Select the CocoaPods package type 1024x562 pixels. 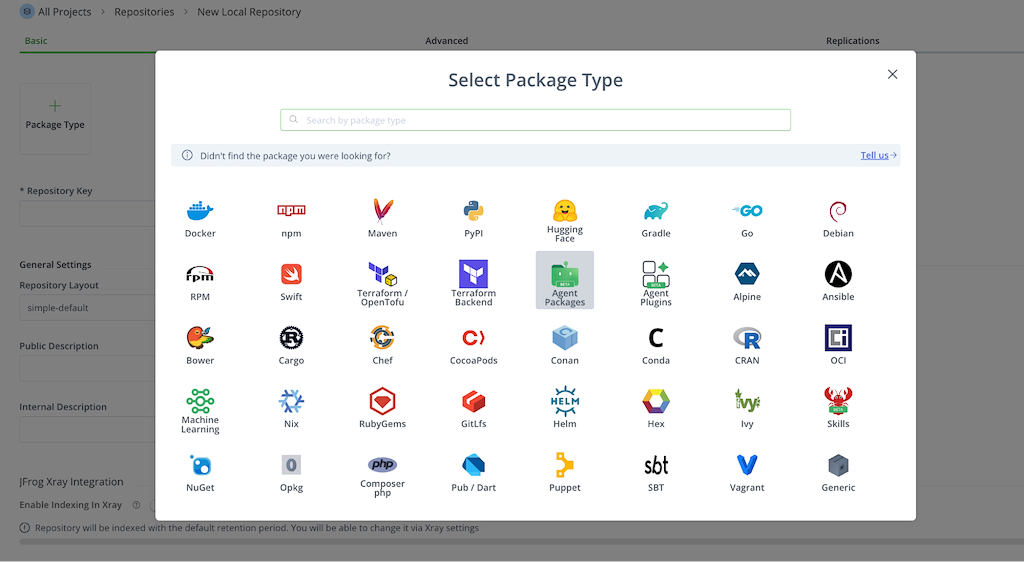tap(473, 345)
